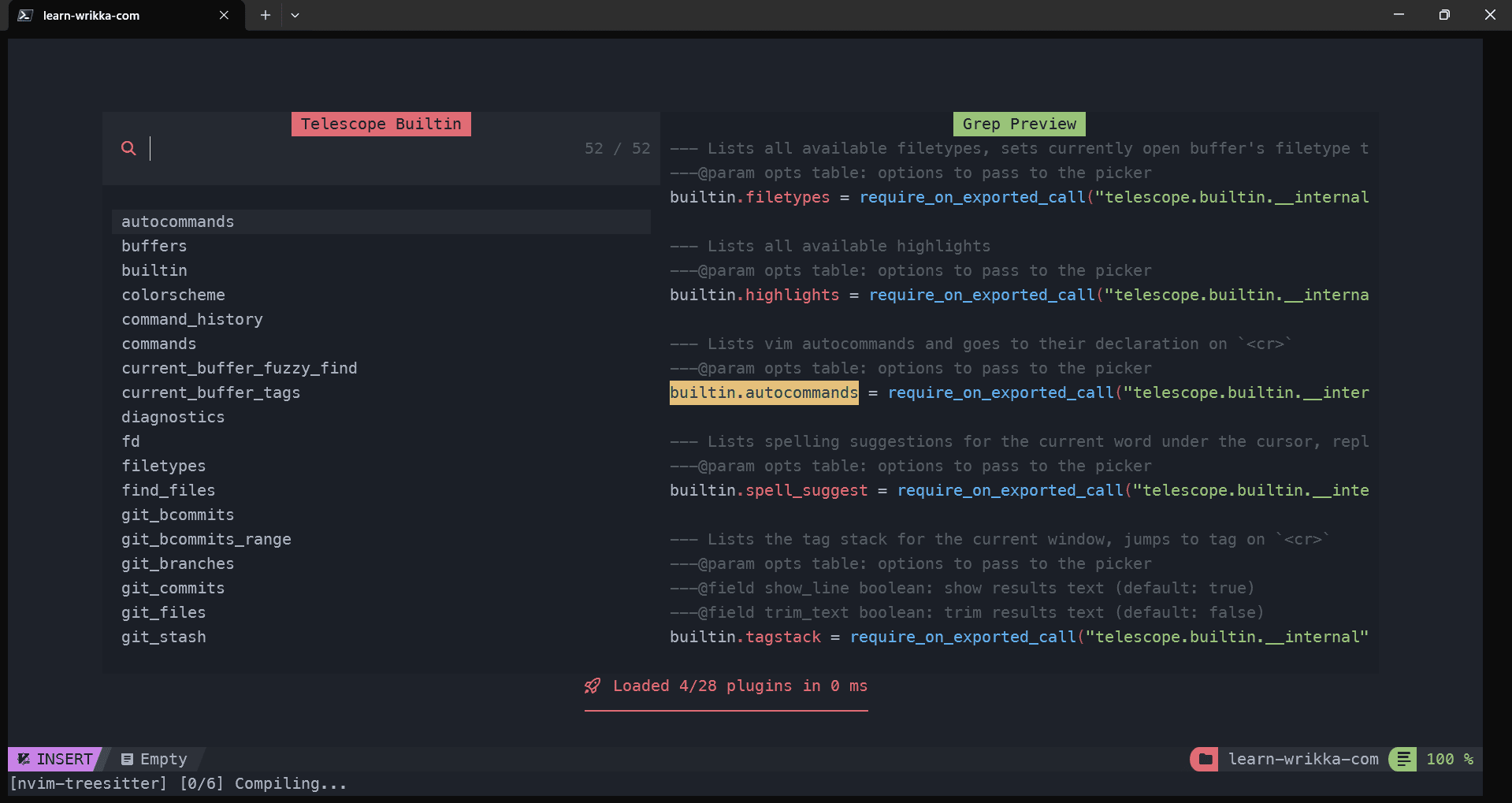1512x803 pixels.
Task: Select the learn-wrikka-com tab
Action: tap(127, 15)
